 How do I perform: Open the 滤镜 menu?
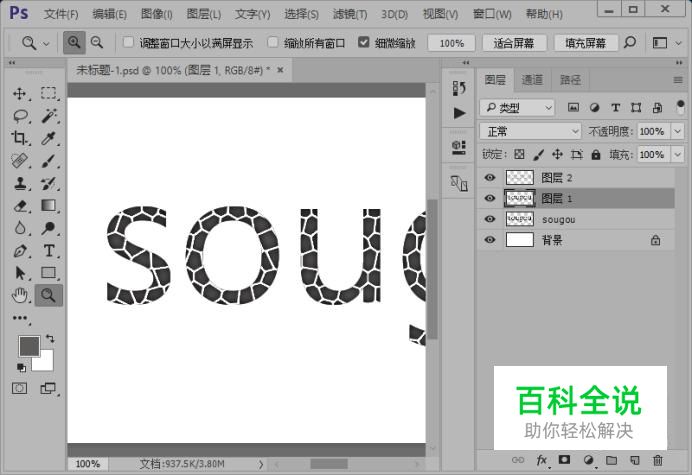point(350,14)
